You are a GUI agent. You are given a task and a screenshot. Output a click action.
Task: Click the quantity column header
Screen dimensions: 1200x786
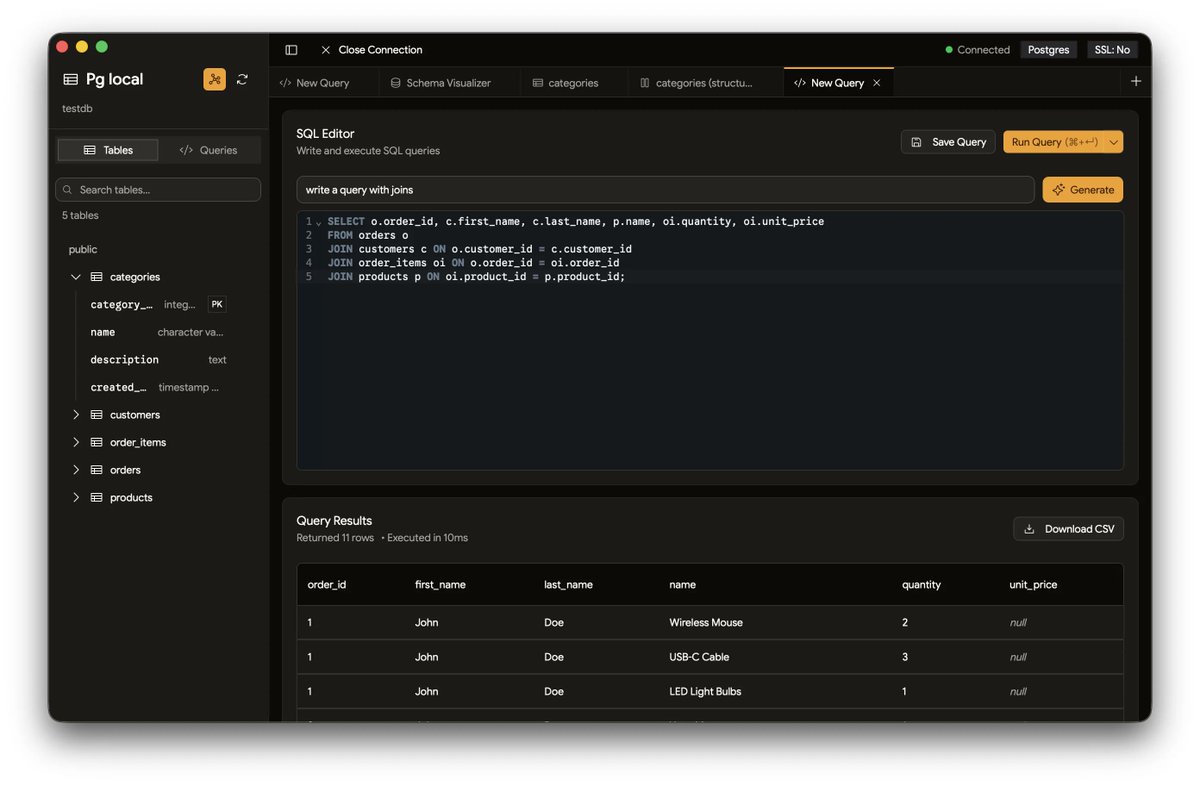pyautogui.click(x=921, y=585)
